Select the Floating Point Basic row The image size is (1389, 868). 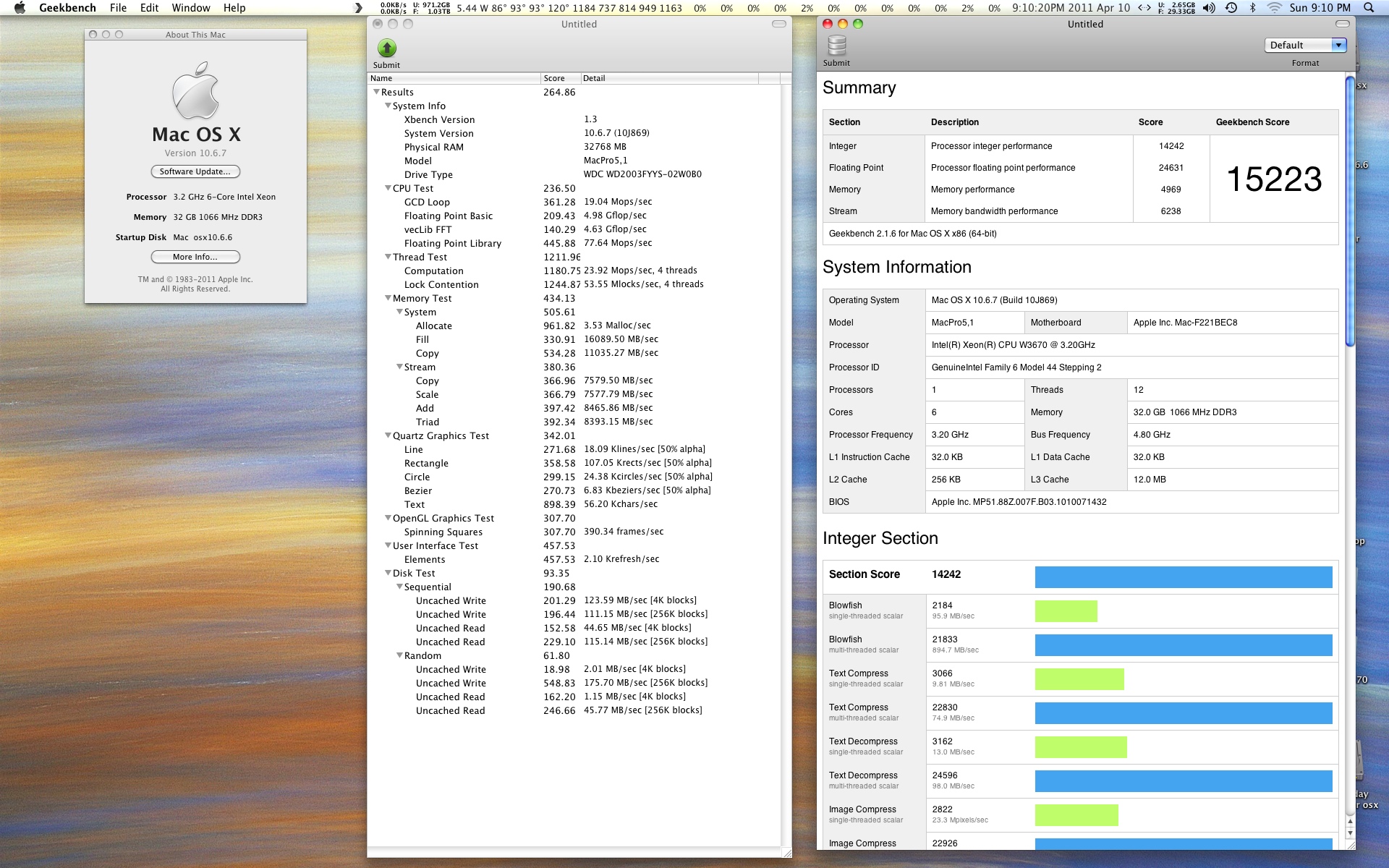(x=575, y=216)
